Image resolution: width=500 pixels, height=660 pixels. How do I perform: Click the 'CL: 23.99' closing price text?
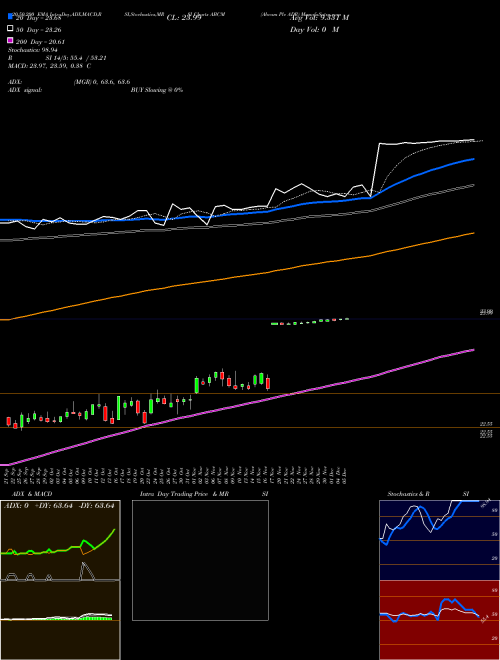coord(184,18)
